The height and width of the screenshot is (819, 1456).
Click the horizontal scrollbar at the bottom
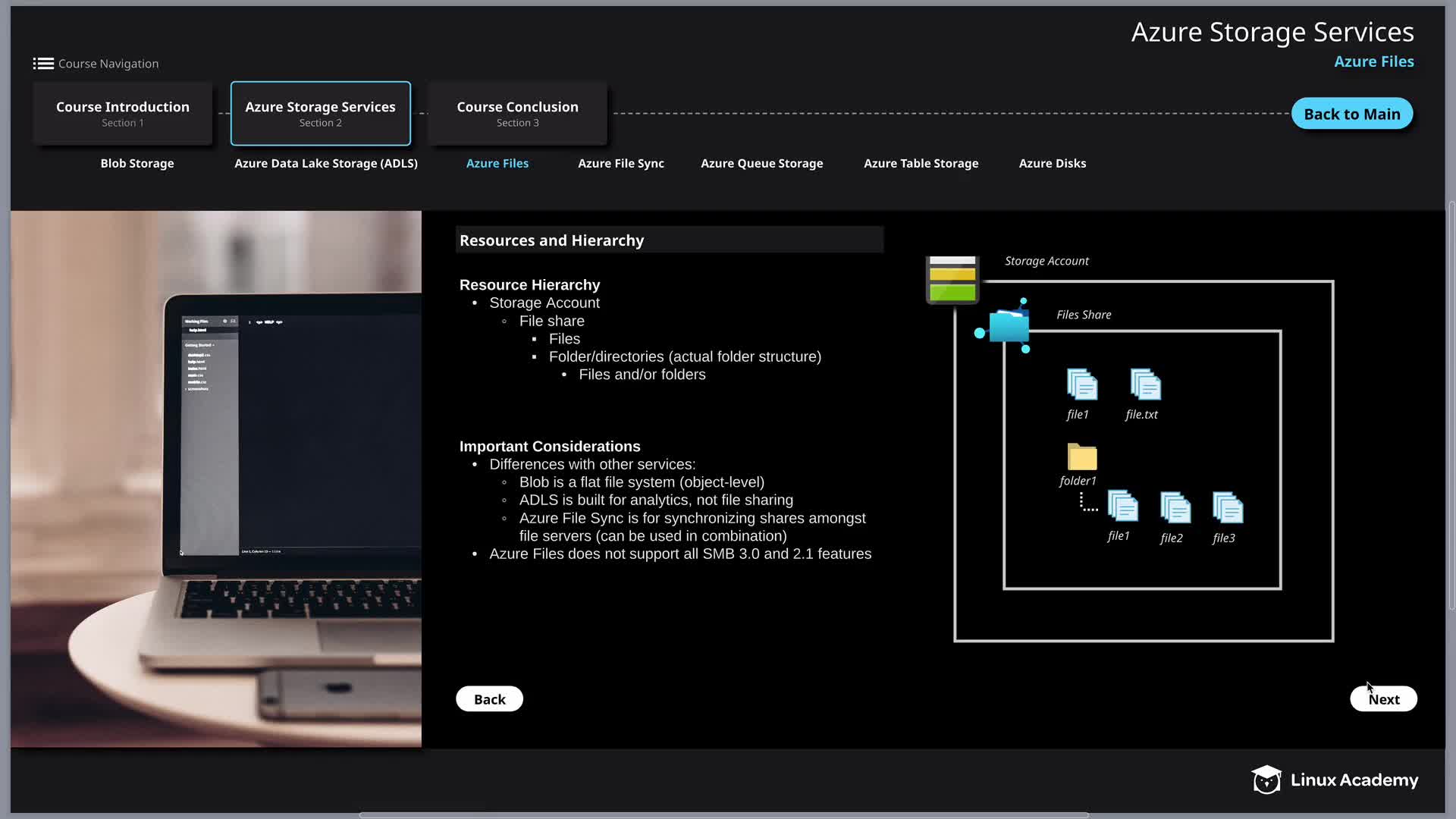[723, 815]
